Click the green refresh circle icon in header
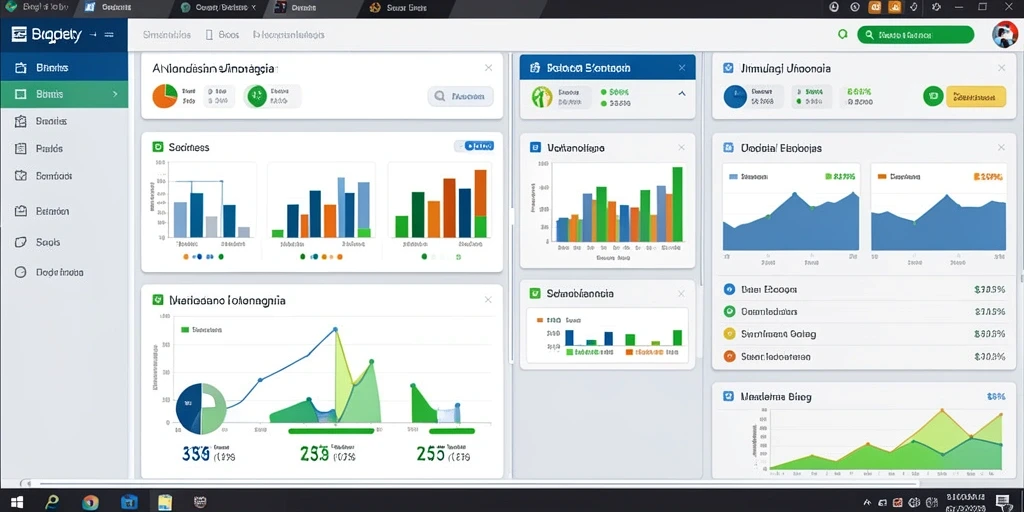Image resolution: width=1024 pixels, height=512 pixels. 842,35
